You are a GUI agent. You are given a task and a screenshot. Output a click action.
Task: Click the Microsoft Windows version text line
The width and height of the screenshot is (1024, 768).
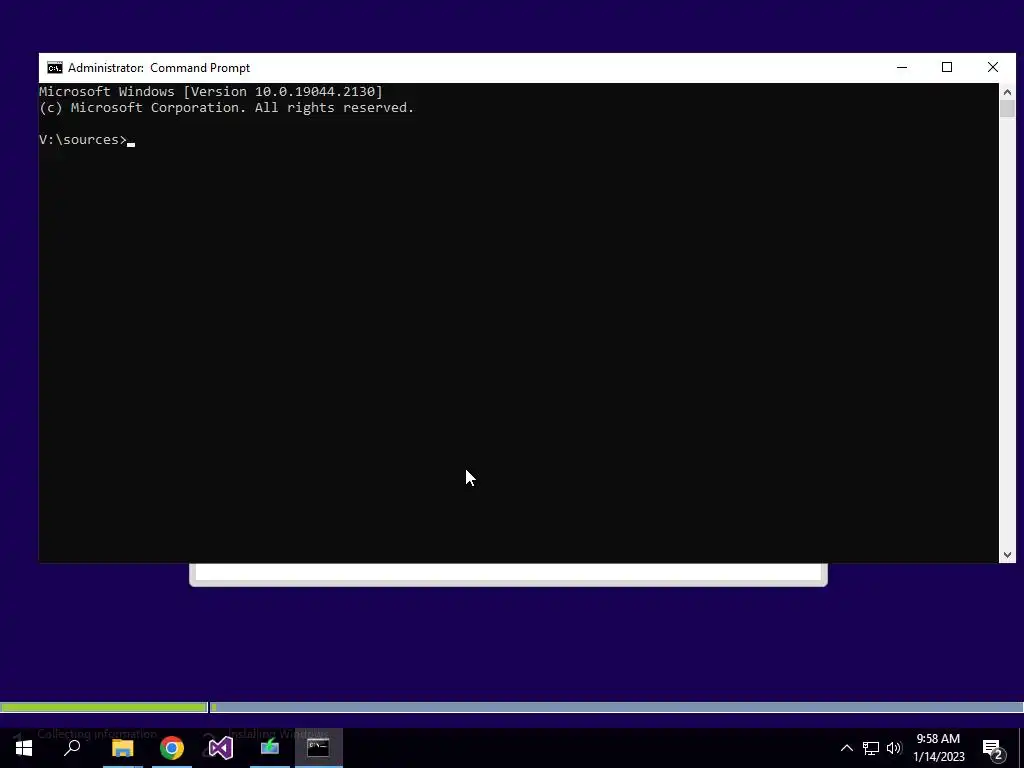click(x=211, y=91)
